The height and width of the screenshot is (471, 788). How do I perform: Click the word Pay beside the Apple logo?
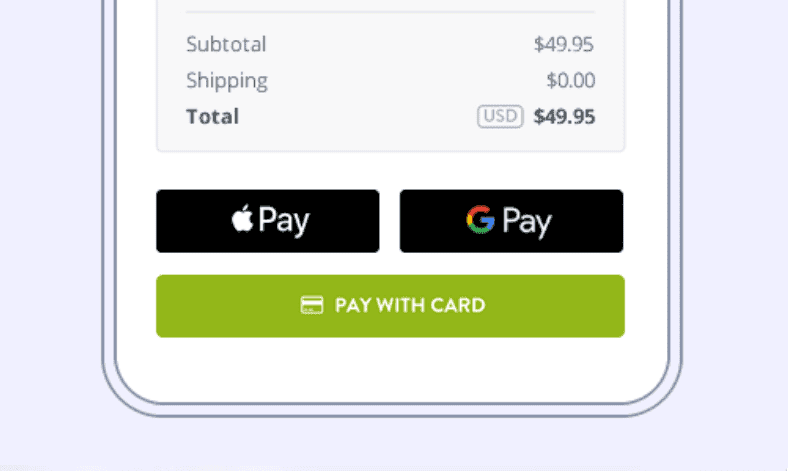284,221
